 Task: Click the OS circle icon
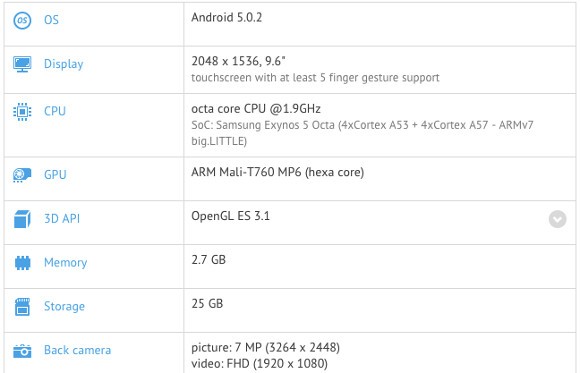(x=22, y=20)
